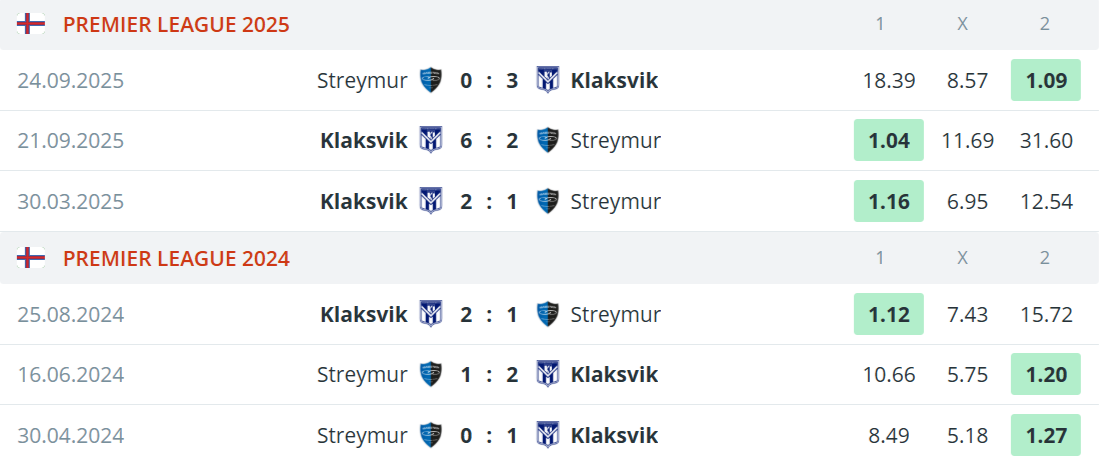
Task: Click Streymur crest in the 16.06.2024 match
Action: 431,374
